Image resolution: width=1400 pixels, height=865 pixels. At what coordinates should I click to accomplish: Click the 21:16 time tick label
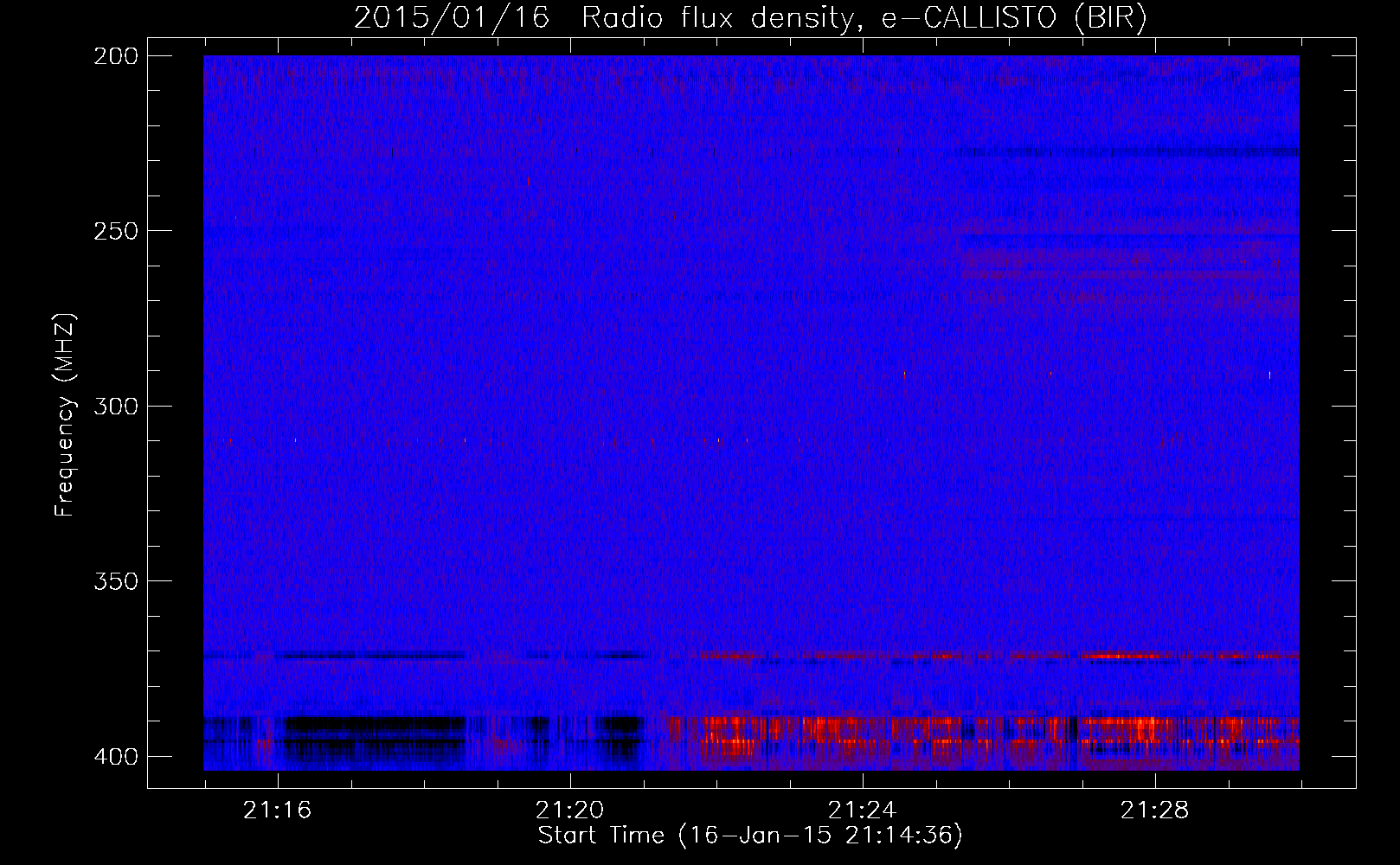point(277,811)
